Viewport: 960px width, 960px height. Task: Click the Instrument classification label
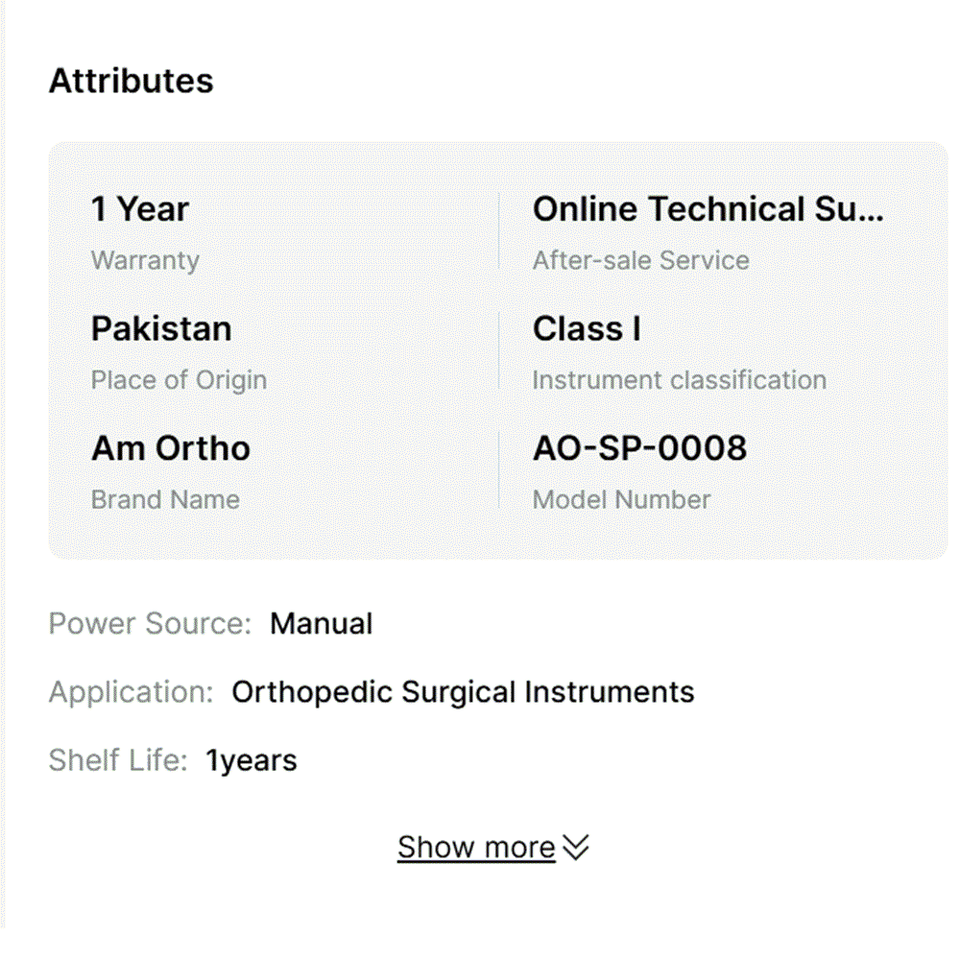(679, 380)
